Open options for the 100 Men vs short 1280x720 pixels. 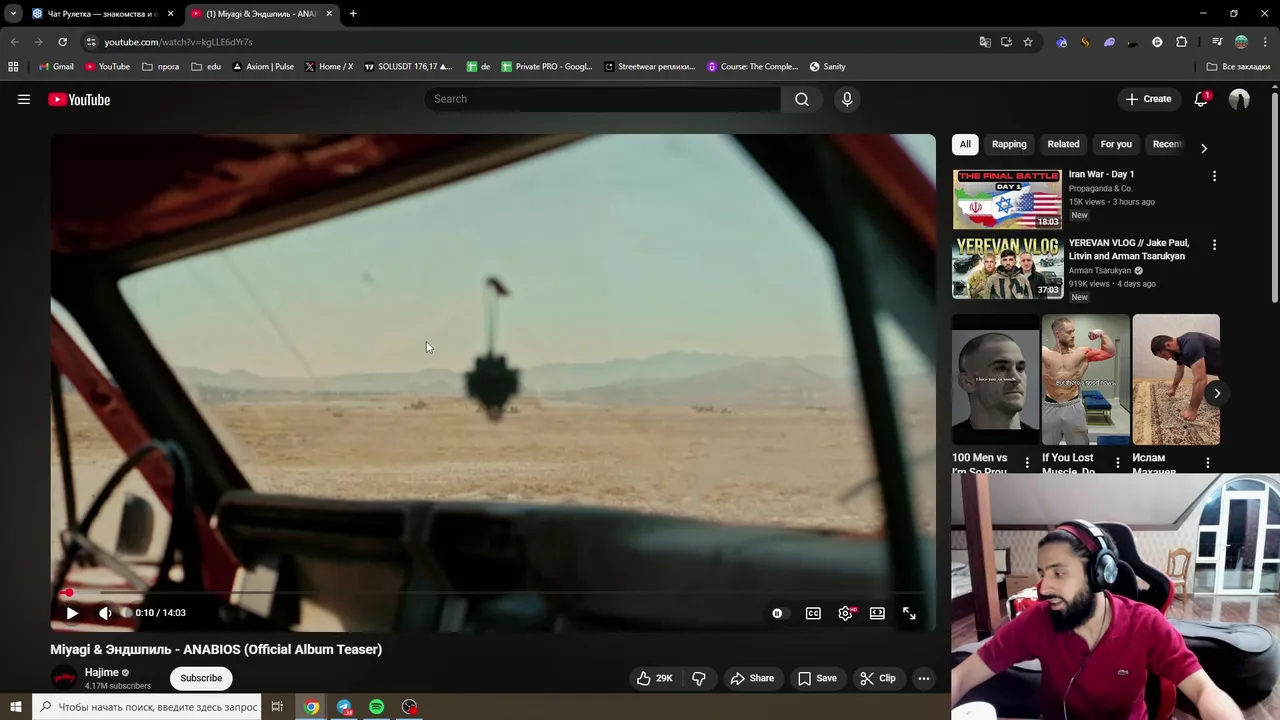(x=1027, y=463)
